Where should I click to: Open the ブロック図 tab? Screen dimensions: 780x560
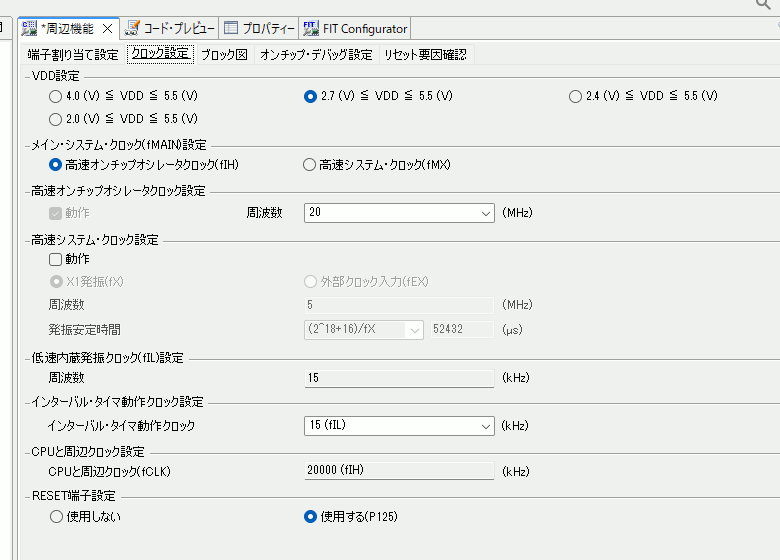224,54
